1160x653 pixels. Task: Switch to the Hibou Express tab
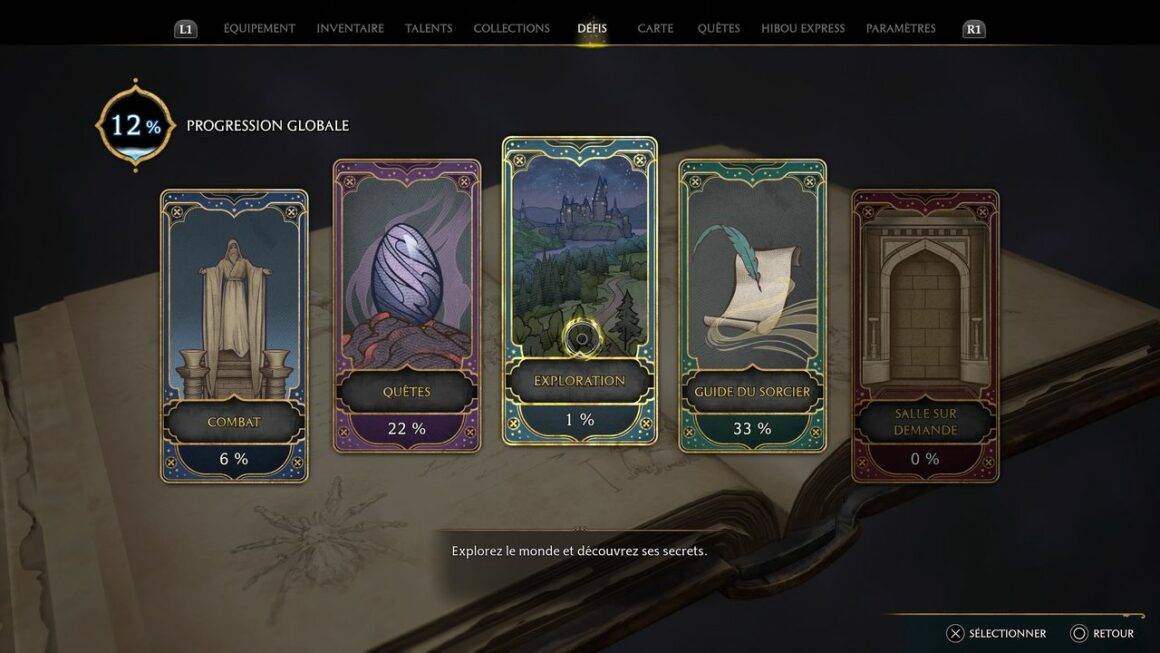[x=803, y=28]
